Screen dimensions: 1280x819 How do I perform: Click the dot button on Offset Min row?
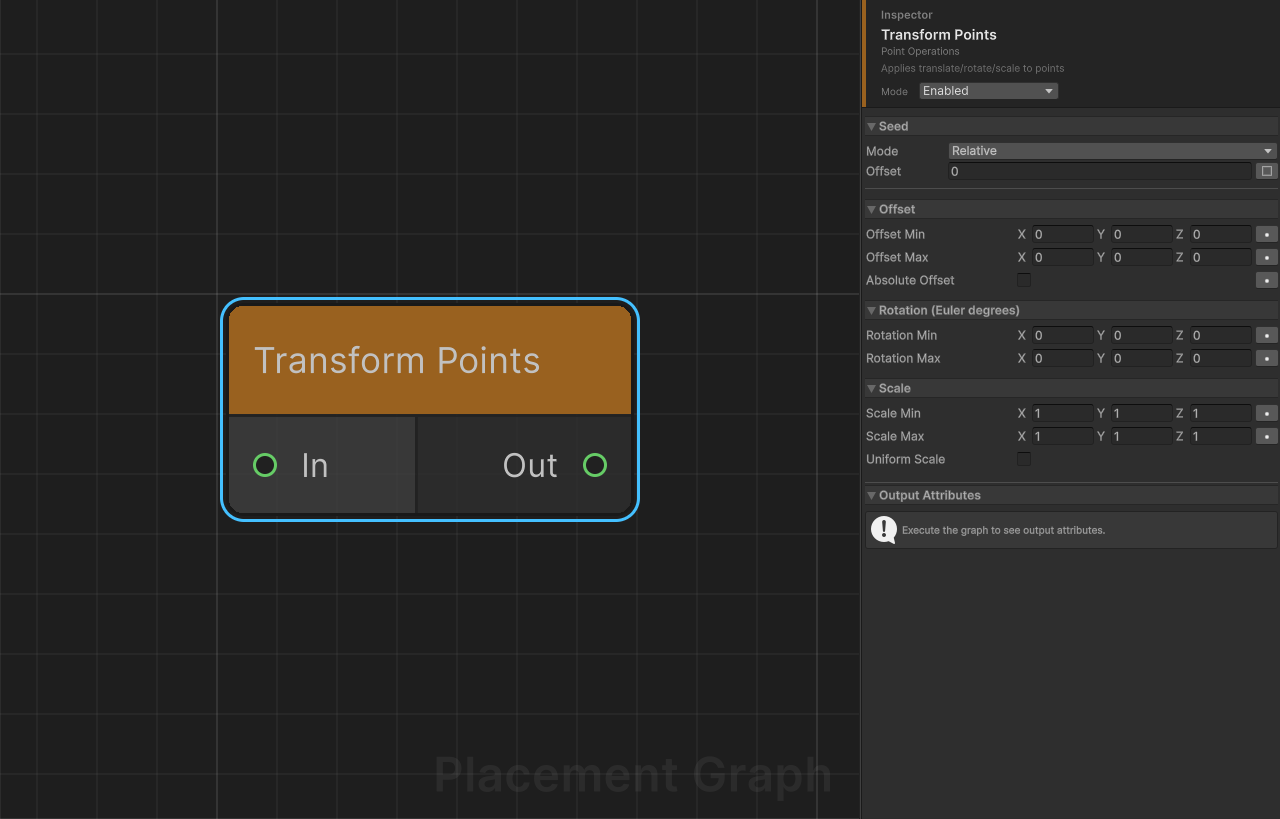coord(1267,234)
